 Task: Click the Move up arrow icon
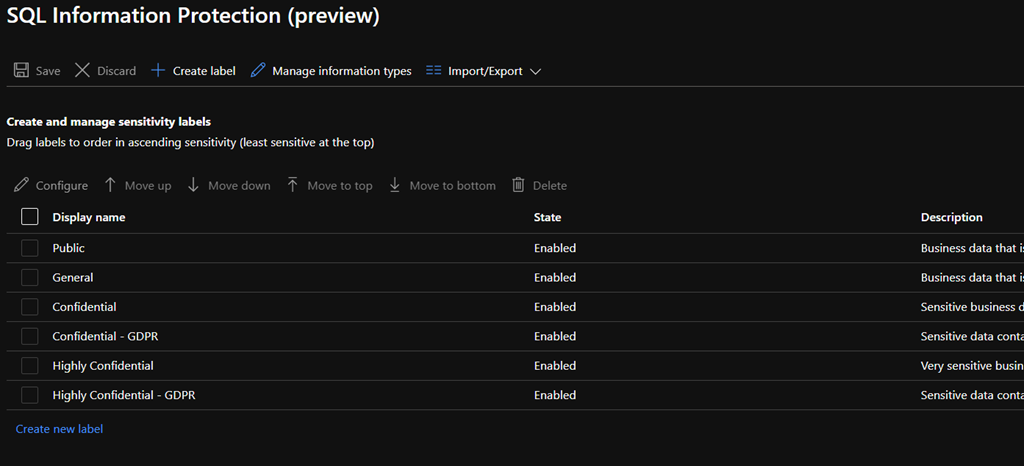(x=111, y=185)
